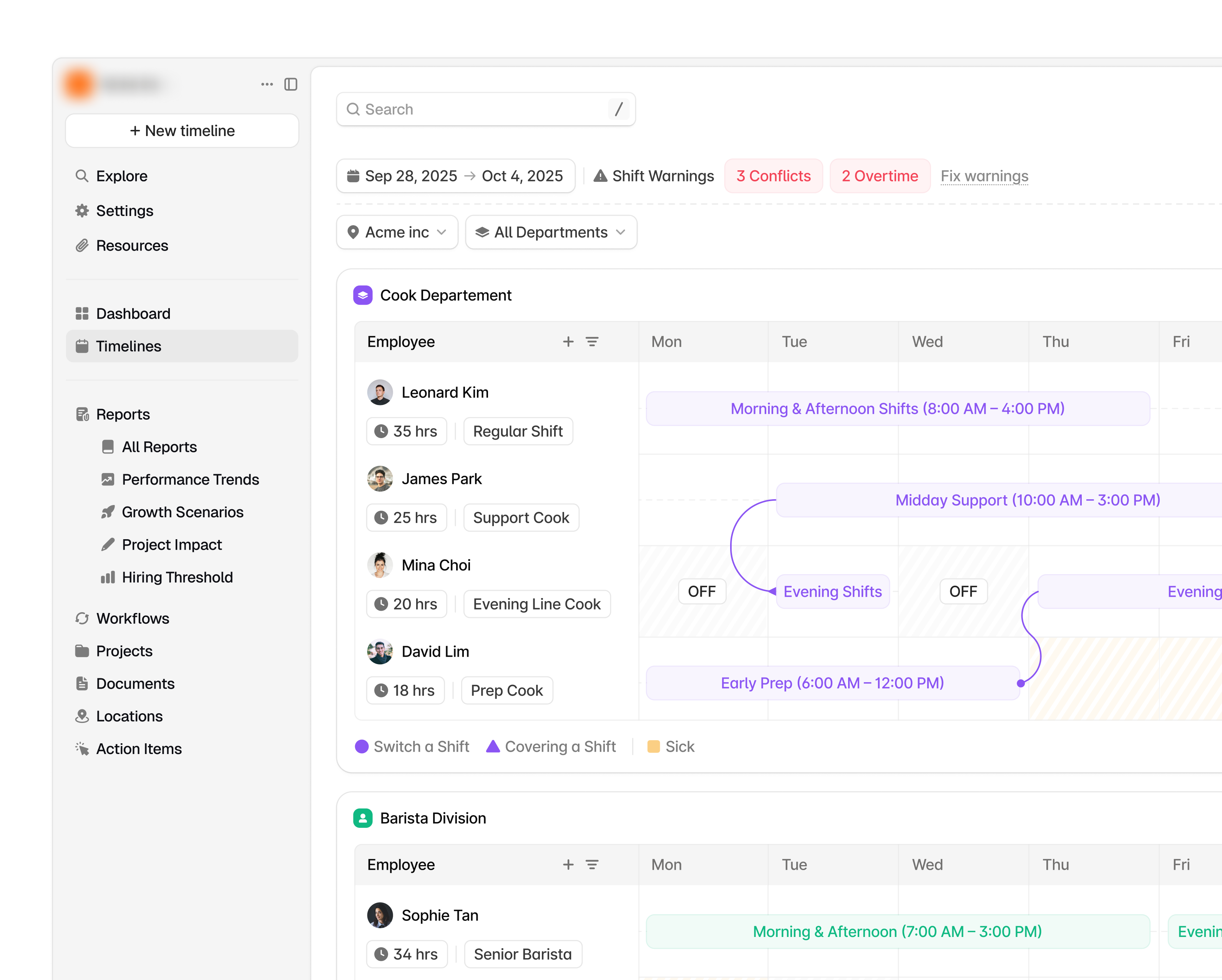This screenshot has width=1222, height=980.
Task: Click the plus icon in Barista Employee header
Action: coord(568,864)
